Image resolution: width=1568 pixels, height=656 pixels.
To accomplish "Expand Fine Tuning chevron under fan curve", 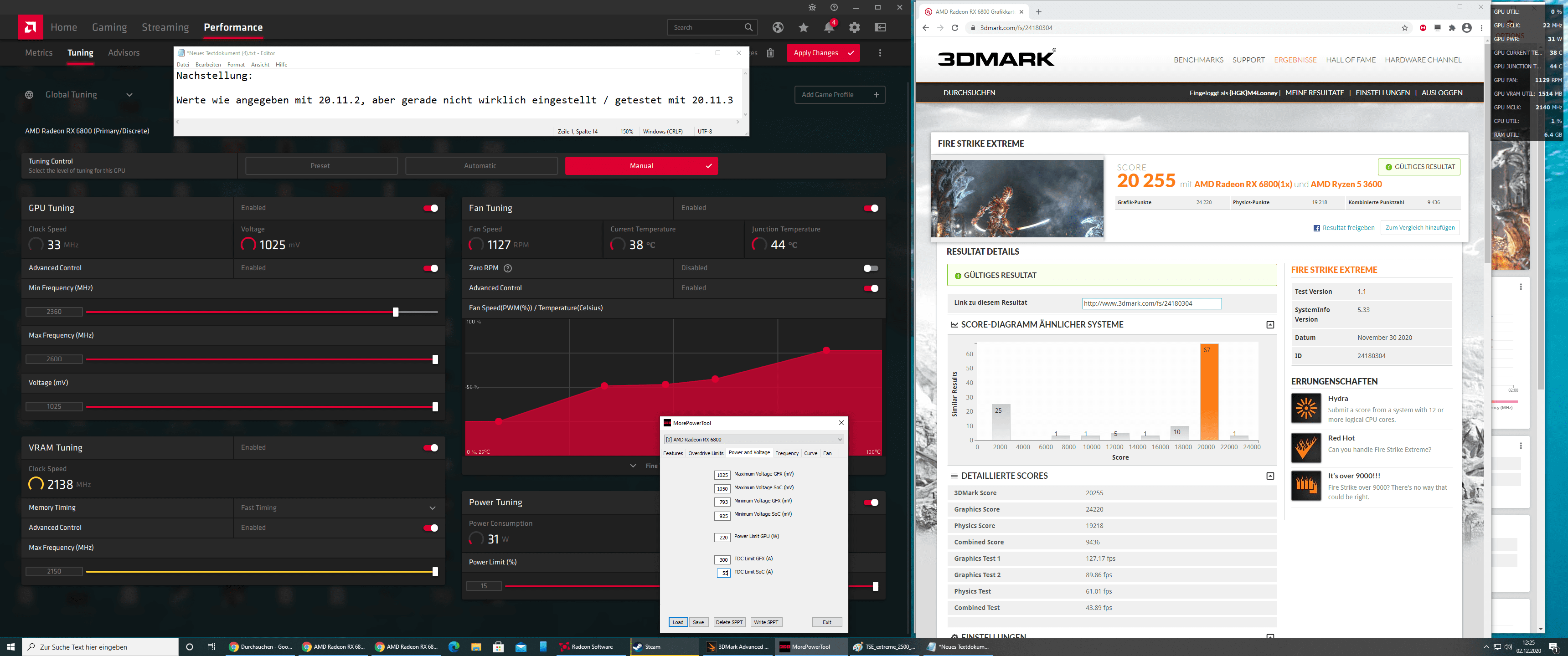I will coord(633,466).
